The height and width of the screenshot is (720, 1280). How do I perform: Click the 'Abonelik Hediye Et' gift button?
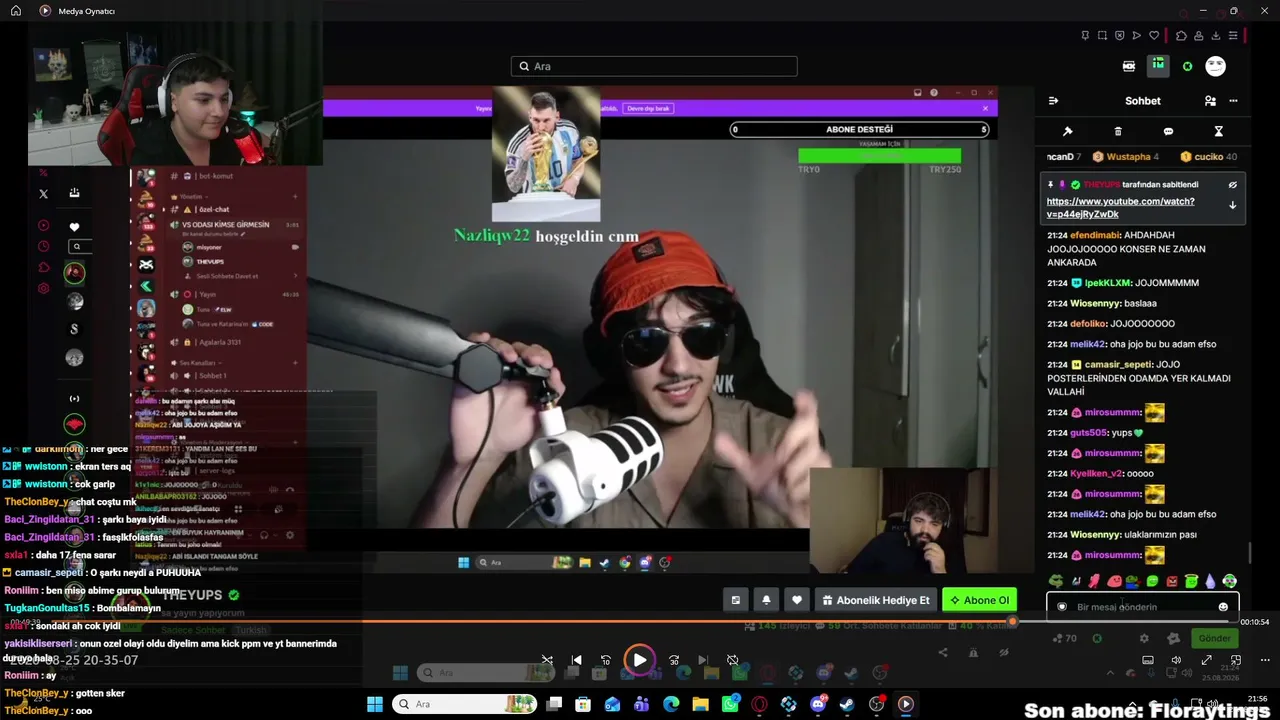tap(876, 600)
